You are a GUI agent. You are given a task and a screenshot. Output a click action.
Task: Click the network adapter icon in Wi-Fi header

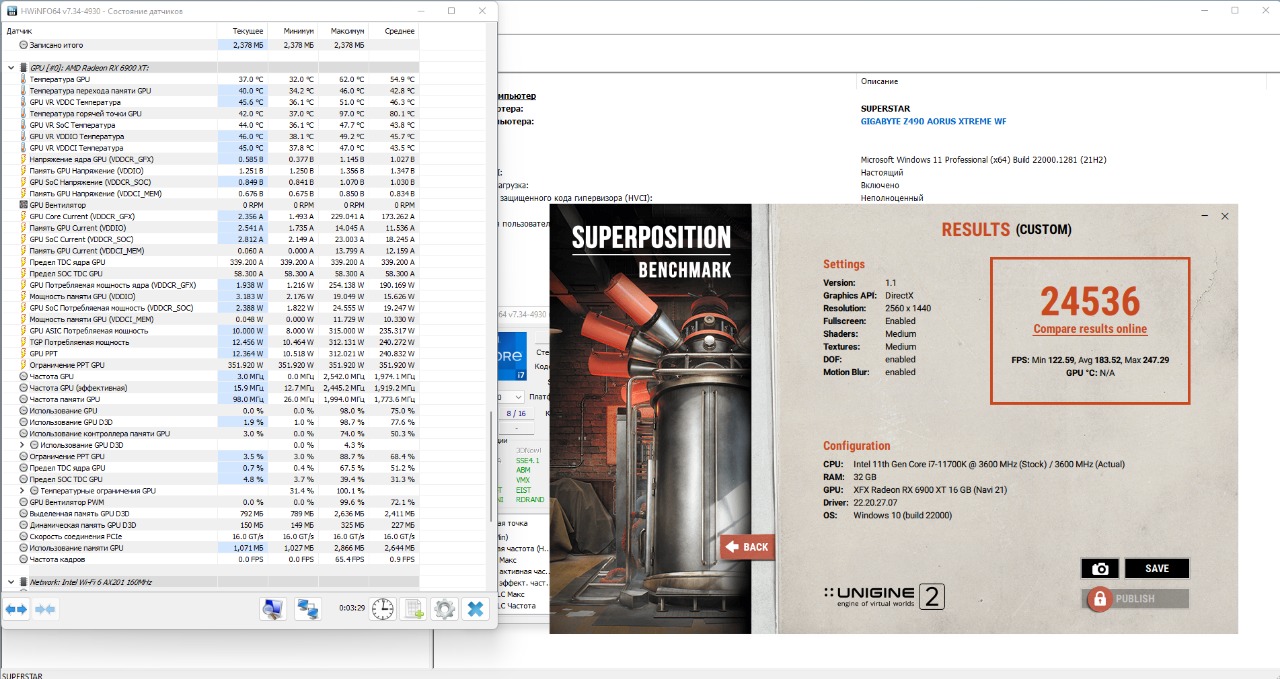click(24, 581)
